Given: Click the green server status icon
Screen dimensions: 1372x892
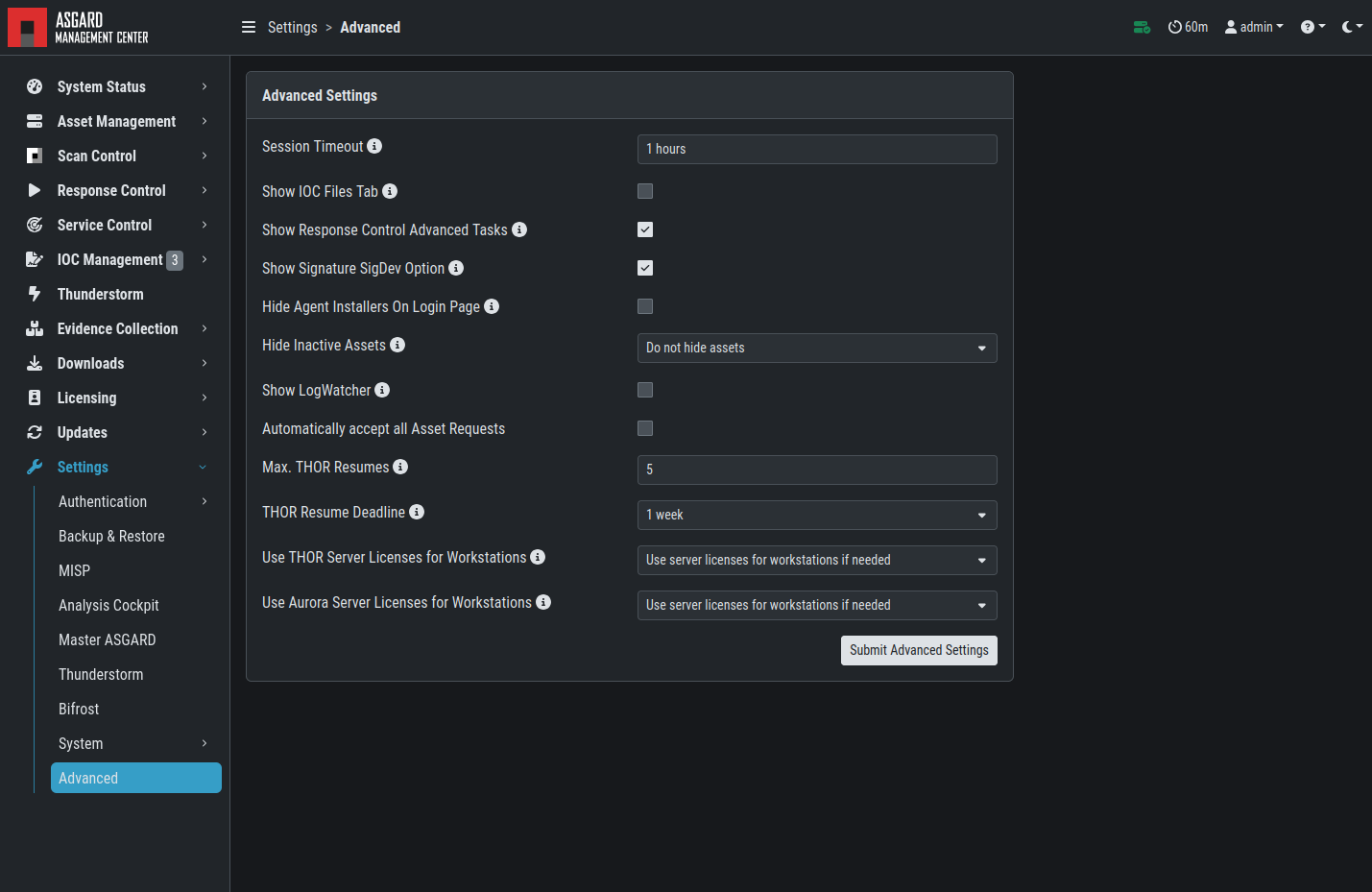Looking at the screenshot, I should pyautogui.click(x=1142, y=27).
